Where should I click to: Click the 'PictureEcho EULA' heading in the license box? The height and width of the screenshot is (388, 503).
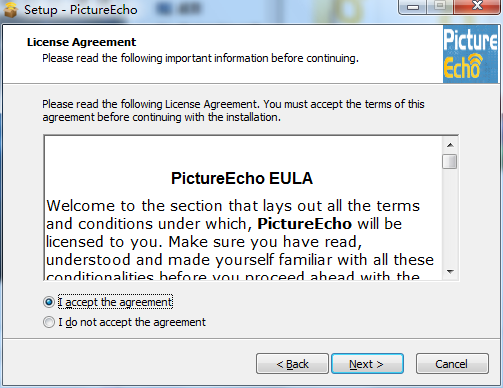coord(242,178)
